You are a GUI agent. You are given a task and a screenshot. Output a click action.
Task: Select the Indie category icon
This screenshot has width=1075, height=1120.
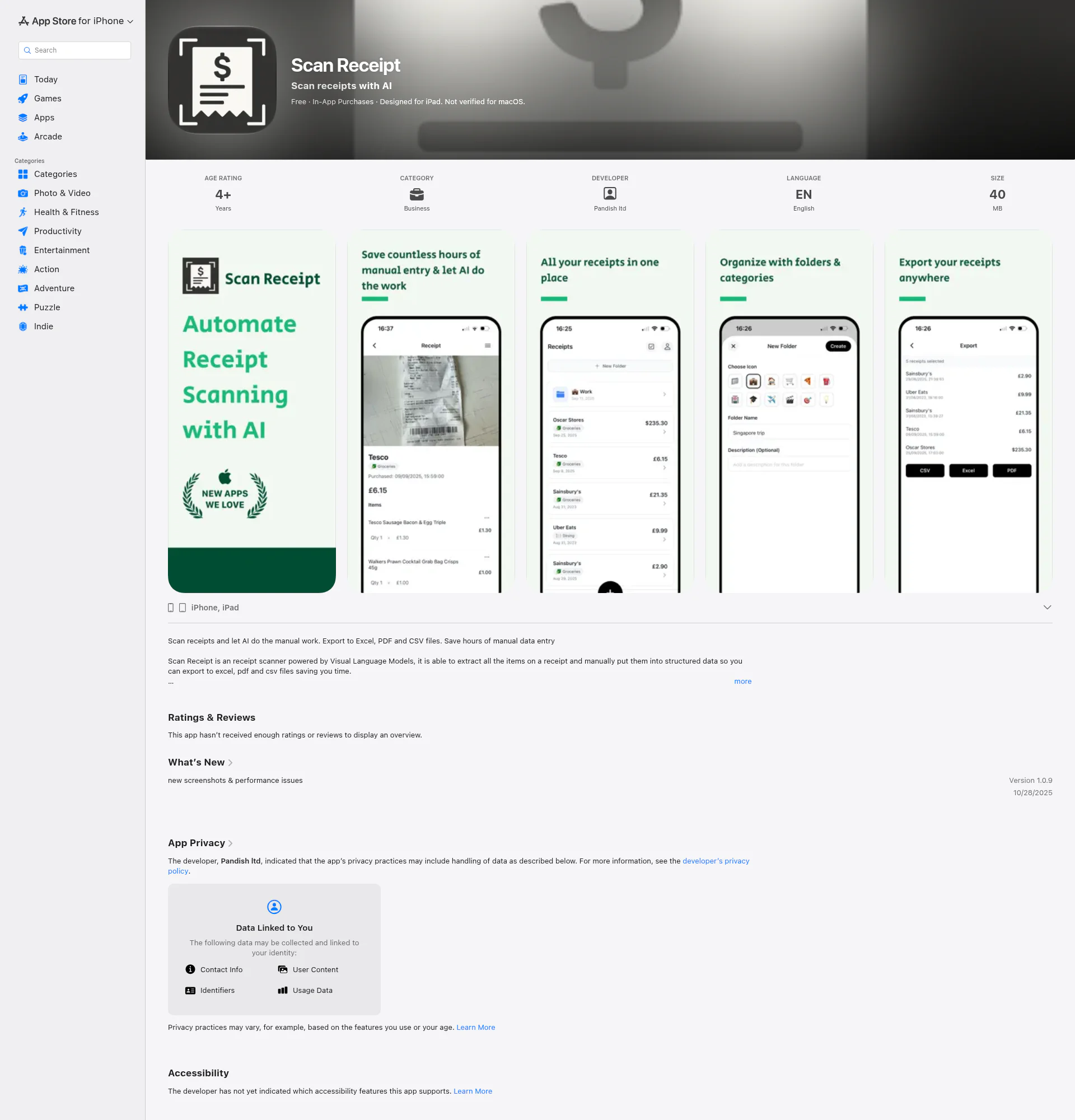pos(23,326)
